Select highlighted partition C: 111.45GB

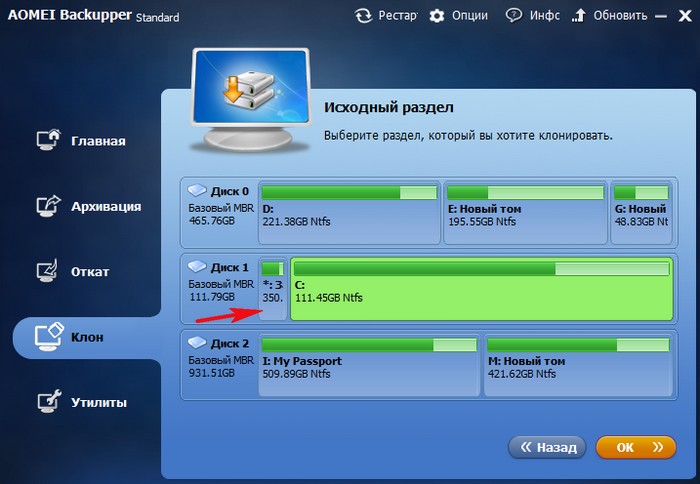(482, 289)
